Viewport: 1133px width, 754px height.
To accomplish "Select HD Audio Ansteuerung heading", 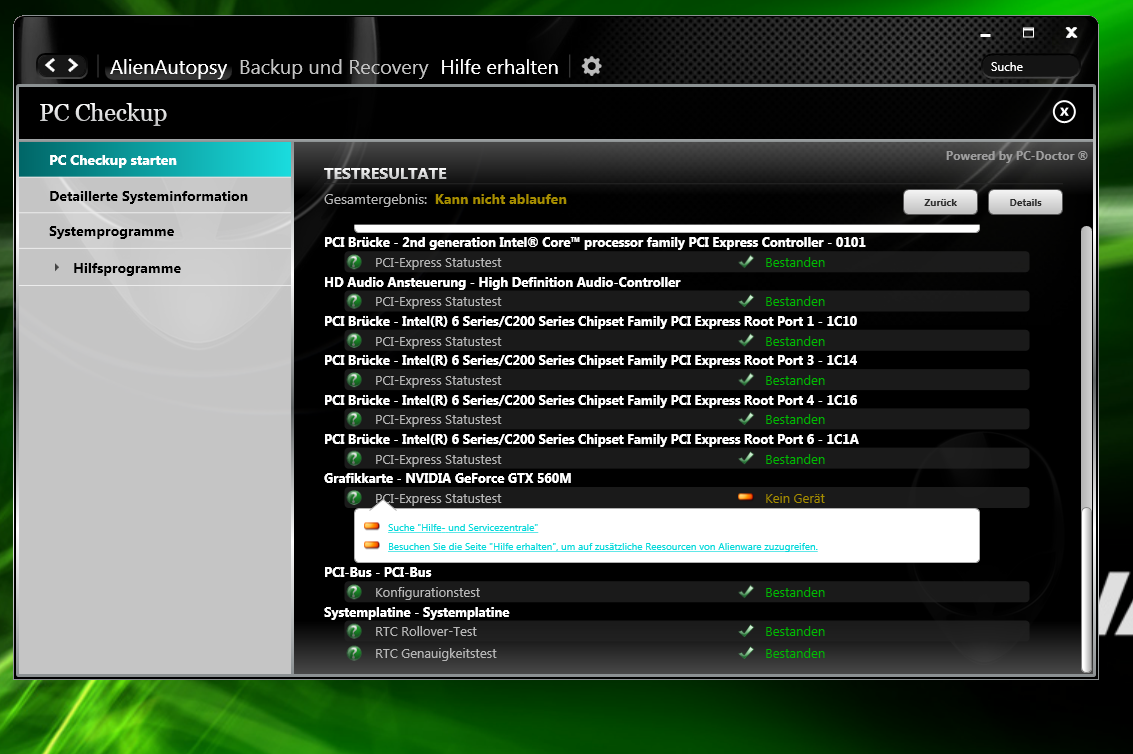I will tap(502, 282).
